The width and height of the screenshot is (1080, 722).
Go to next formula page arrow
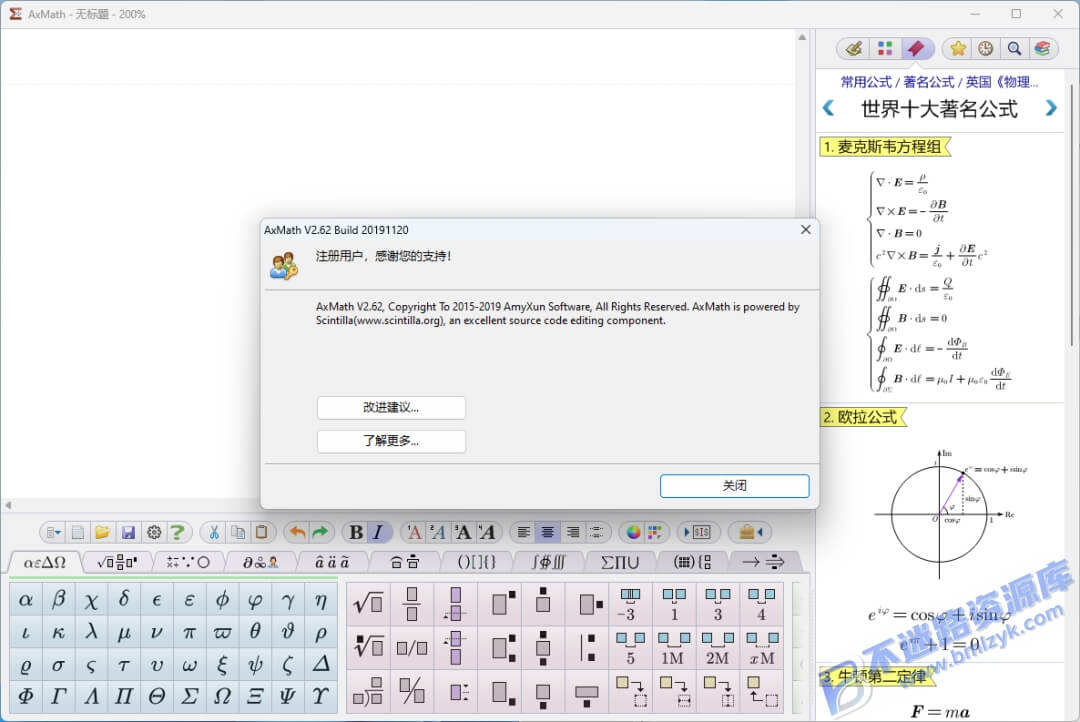(x=1050, y=108)
